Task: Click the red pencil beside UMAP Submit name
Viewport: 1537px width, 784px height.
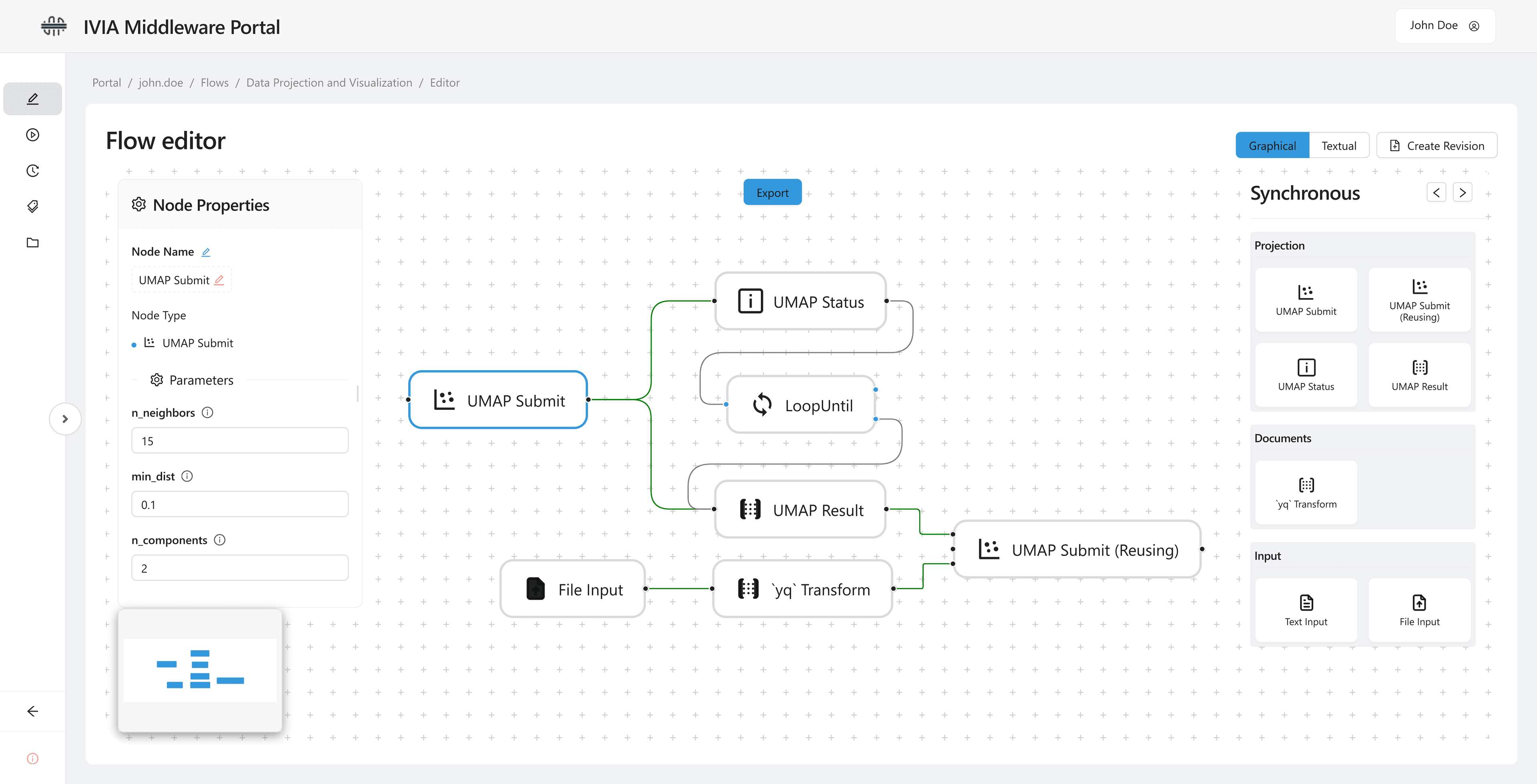Action: (x=219, y=280)
